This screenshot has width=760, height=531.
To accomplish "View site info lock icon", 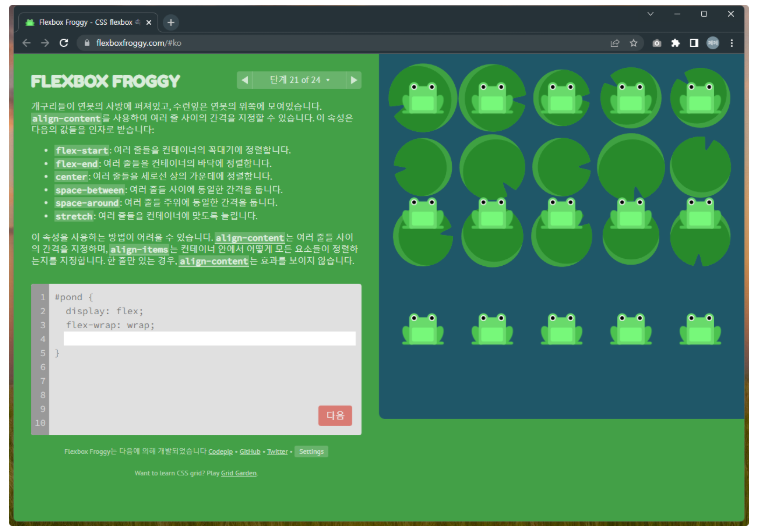I will pyautogui.click(x=87, y=43).
